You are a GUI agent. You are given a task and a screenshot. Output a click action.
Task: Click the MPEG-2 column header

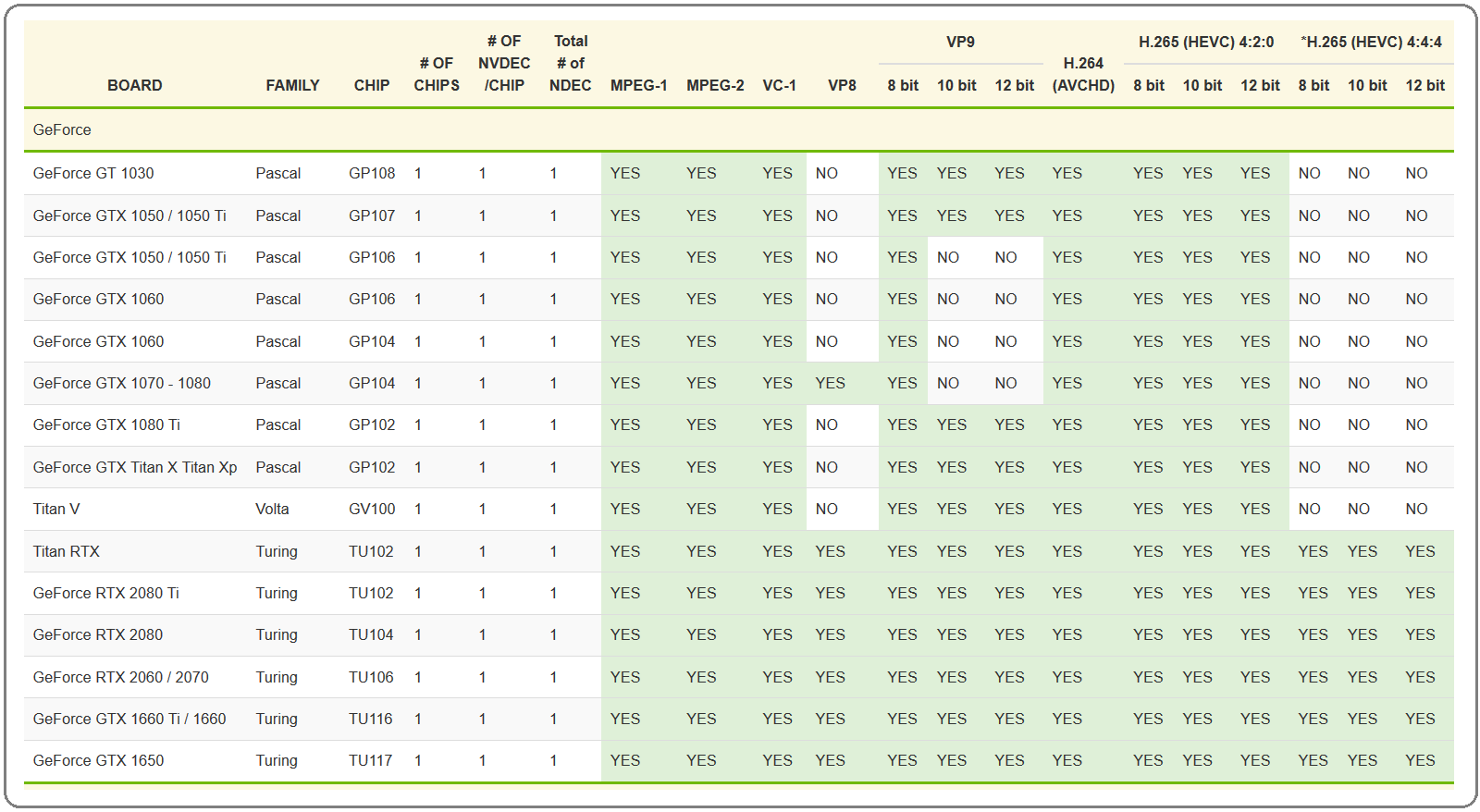(715, 85)
